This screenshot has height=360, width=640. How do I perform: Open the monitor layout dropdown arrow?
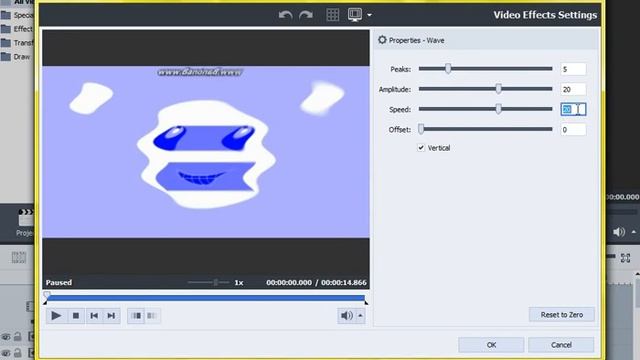(369, 15)
